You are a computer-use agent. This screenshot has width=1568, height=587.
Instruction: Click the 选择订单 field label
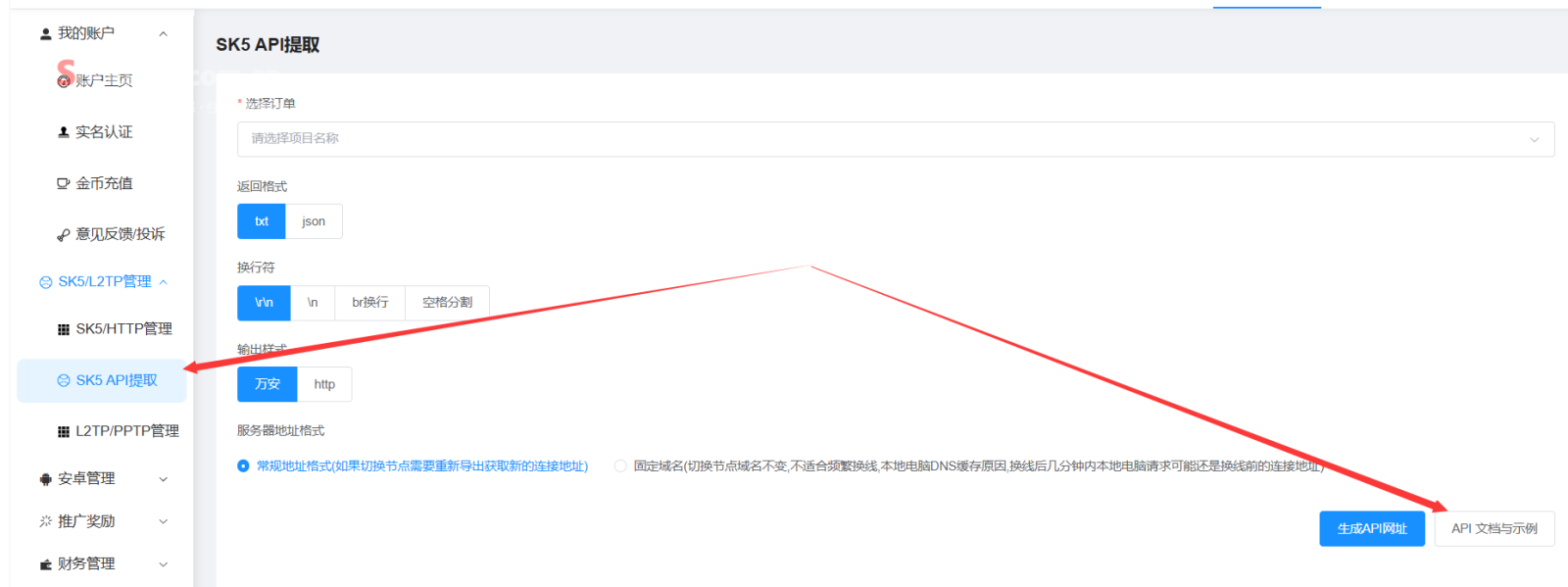coord(270,103)
